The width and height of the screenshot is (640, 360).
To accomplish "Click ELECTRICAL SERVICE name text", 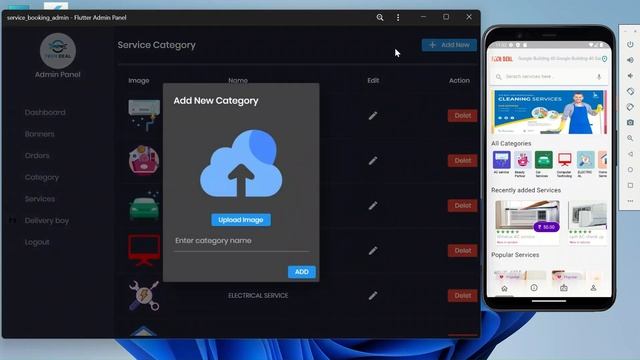I will click(258, 296).
